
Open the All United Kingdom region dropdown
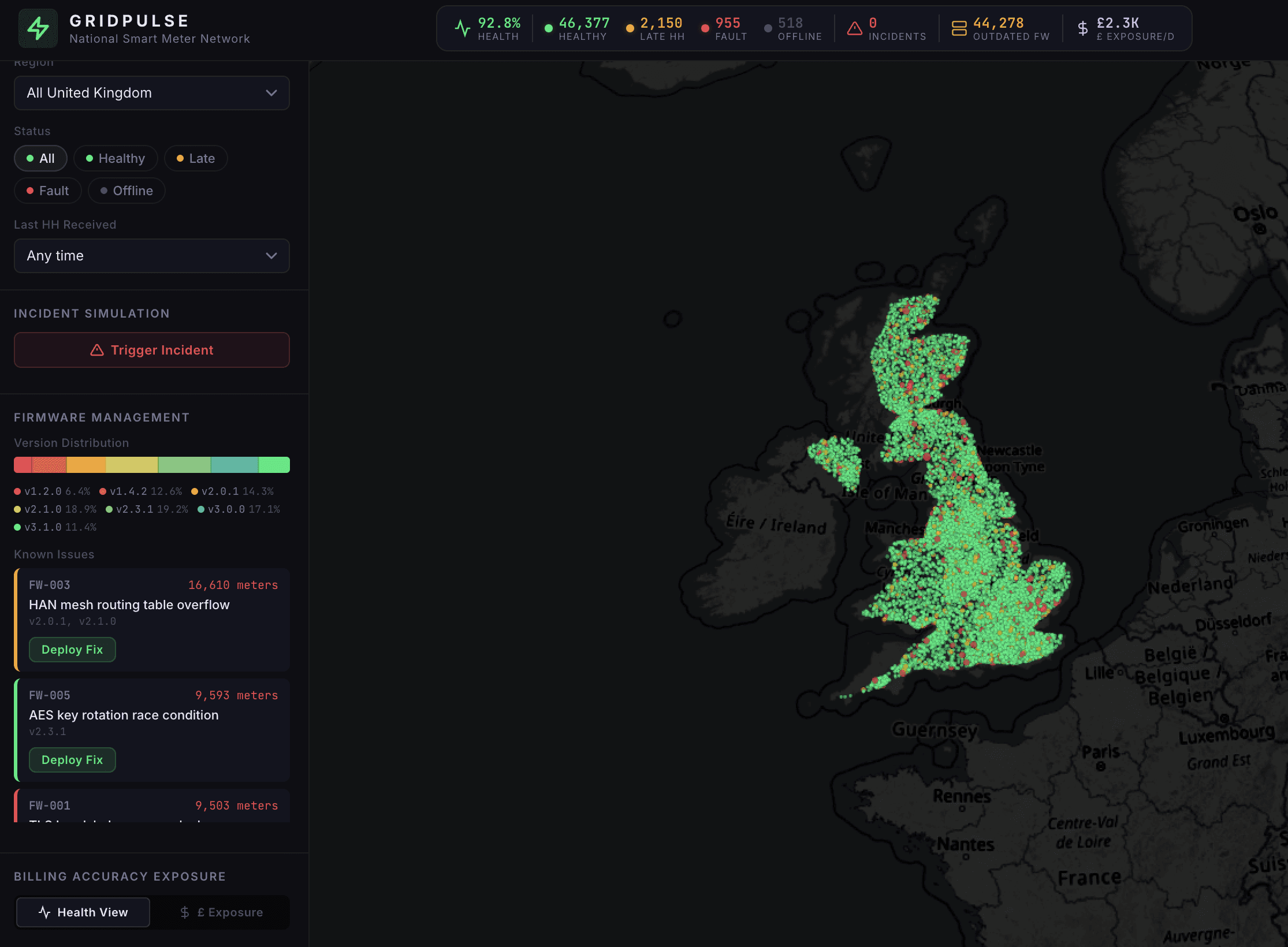151,93
